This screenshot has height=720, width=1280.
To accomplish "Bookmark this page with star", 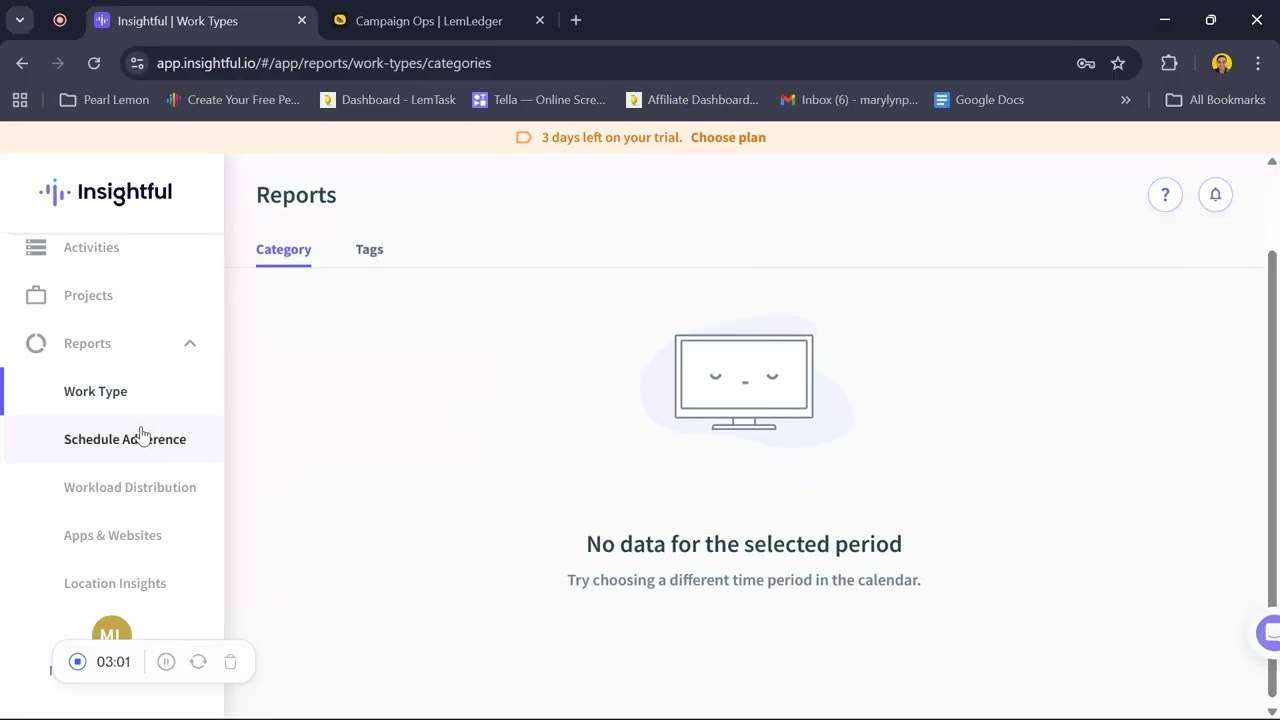I will [1118, 63].
